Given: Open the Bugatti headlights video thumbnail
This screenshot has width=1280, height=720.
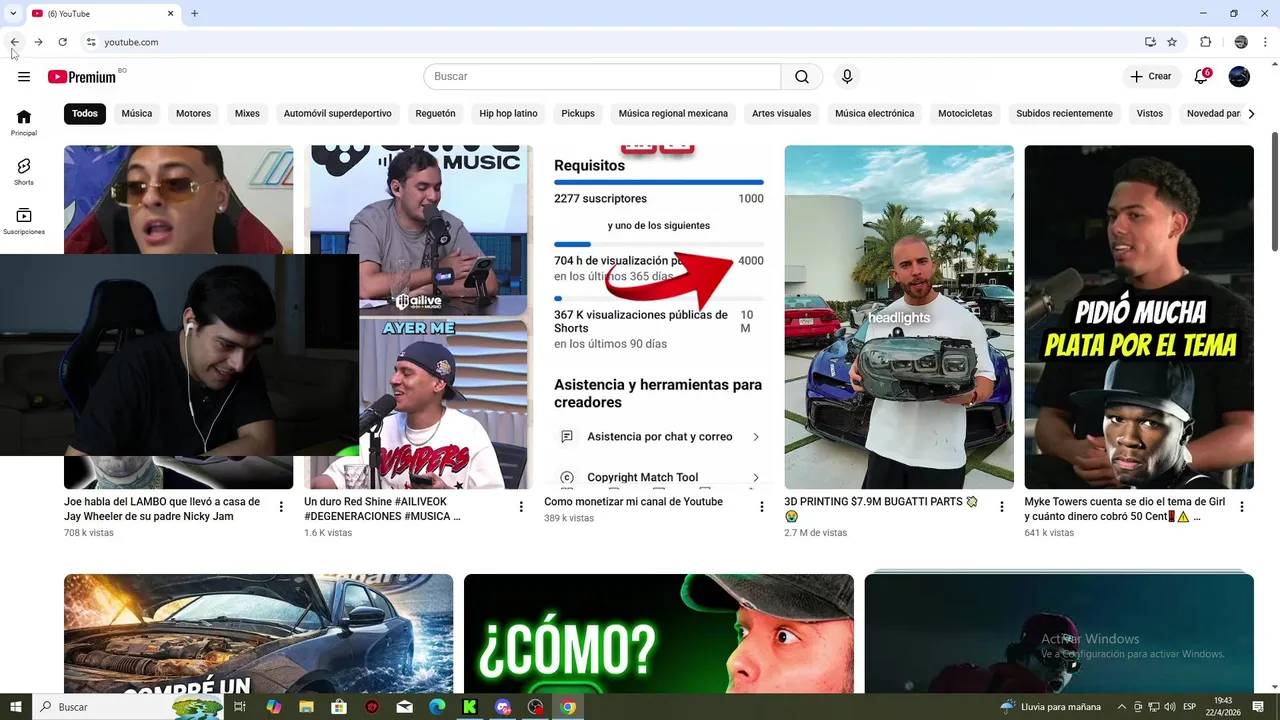Looking at the screenshot, I should coord(899,317).
